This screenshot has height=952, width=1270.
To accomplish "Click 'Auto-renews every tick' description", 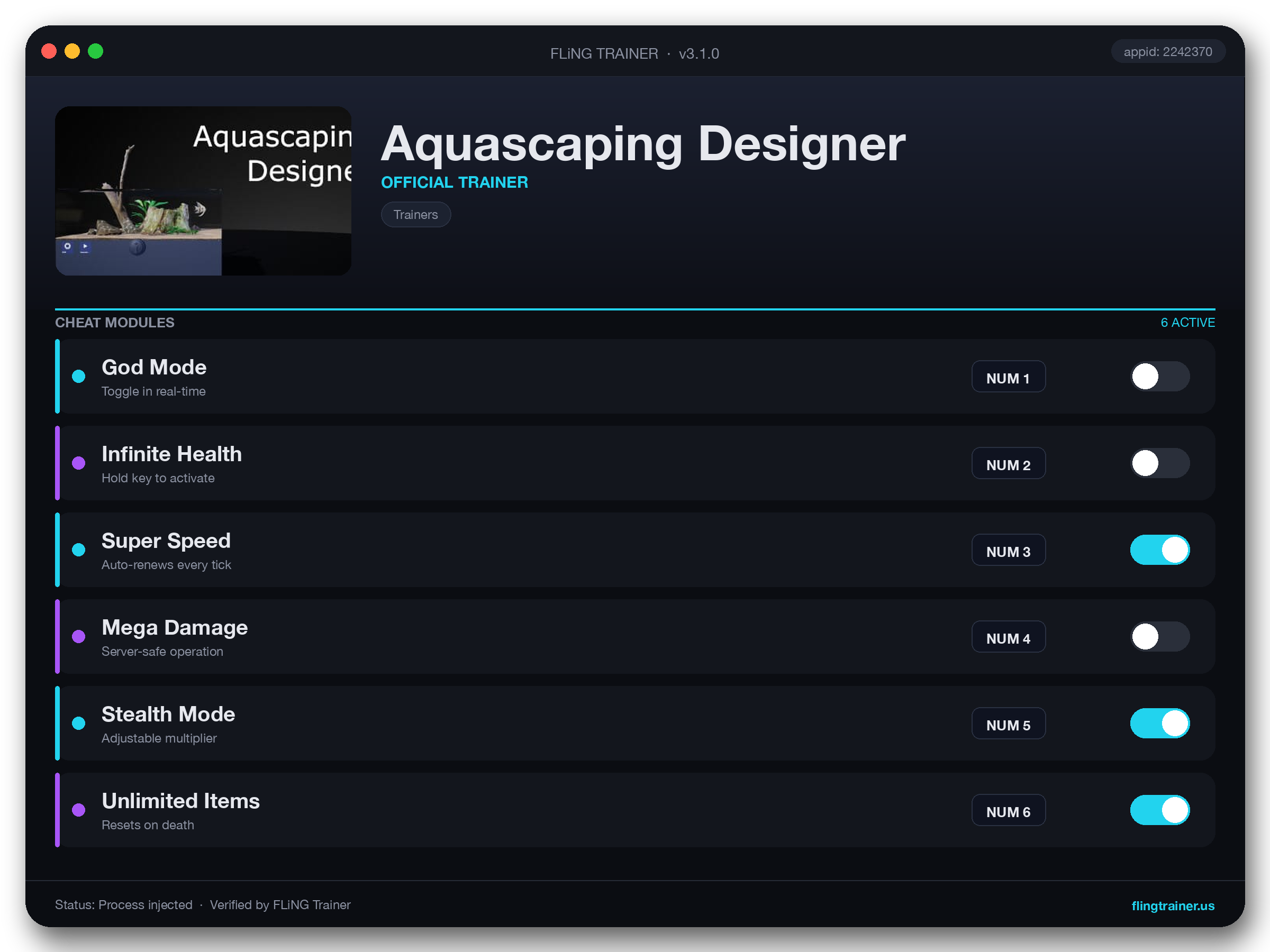I will pyautogui.click(x=166, y=565).
